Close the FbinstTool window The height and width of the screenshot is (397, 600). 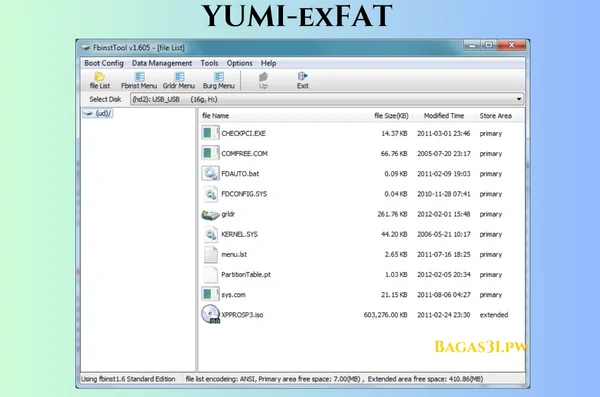[x=512, y=45]
